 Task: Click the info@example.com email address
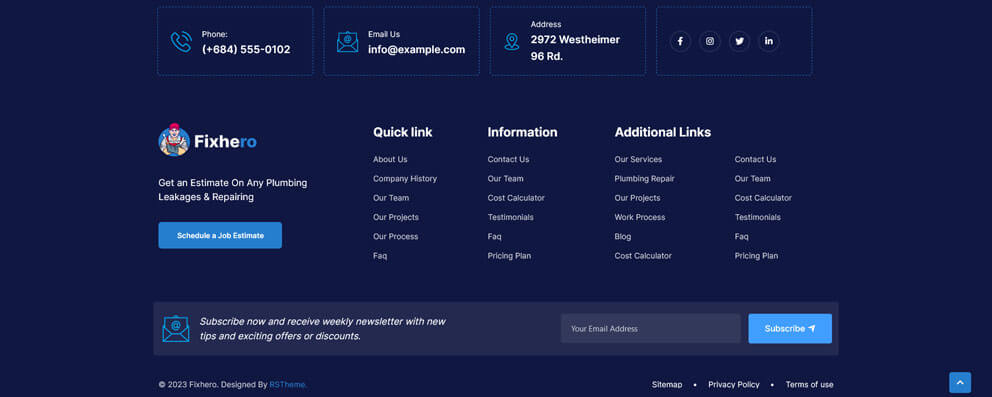click(416, 49)
